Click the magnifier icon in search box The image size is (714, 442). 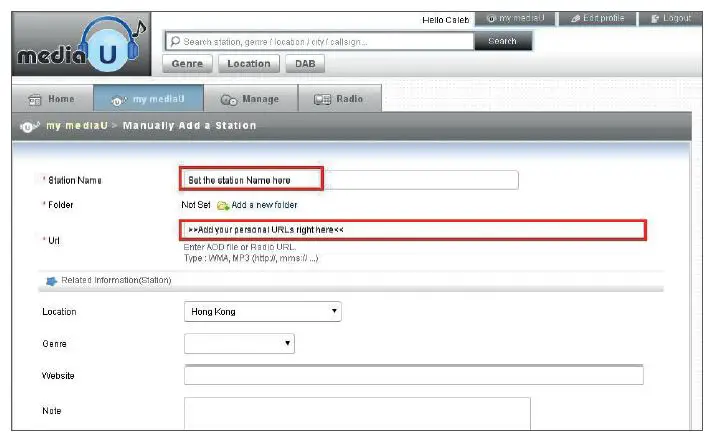[x=175, y=41]
